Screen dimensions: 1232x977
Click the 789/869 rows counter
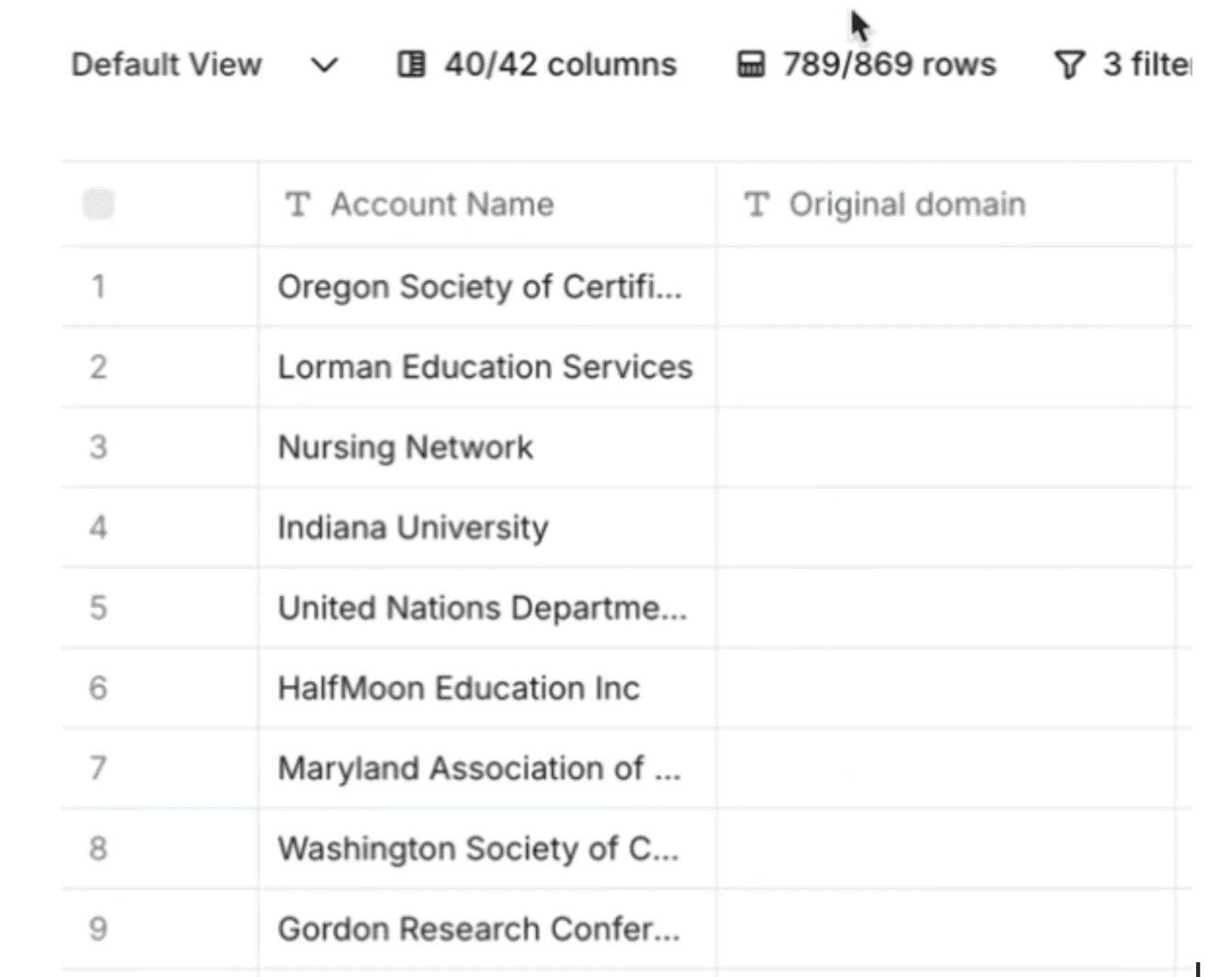889,63
